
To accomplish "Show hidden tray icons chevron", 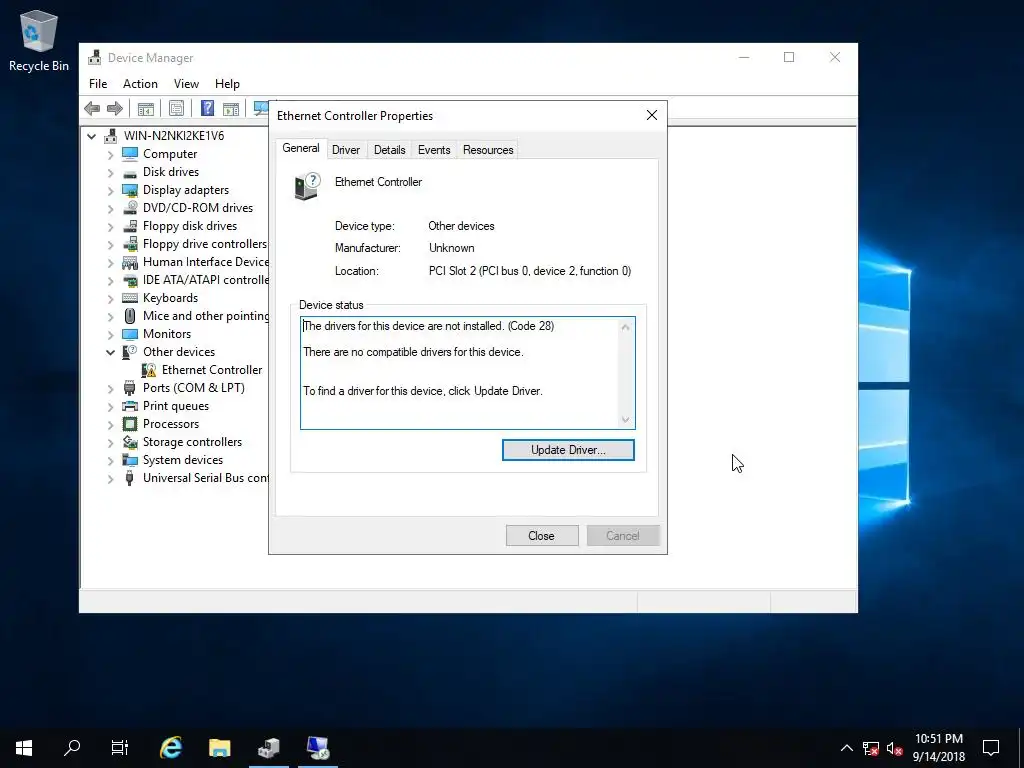I will click(846, 748).
